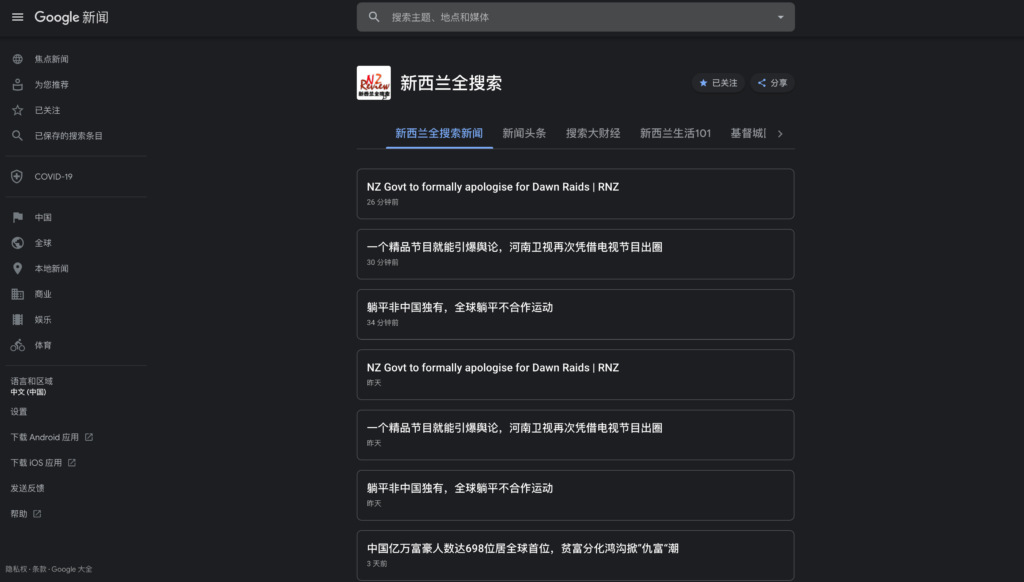Image resolution: width=1024 pixels, height=582 pixels.
Task: Open 发送反馈 link
Action: coord(27,488)
